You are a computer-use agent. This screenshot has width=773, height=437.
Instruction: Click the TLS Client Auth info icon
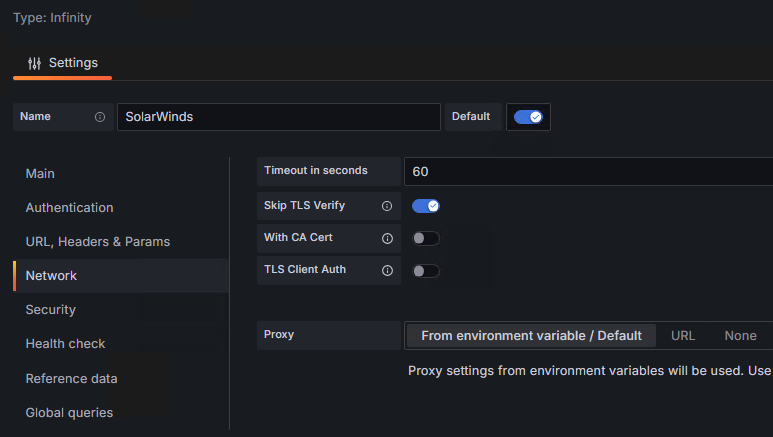[x=387, y=270]
